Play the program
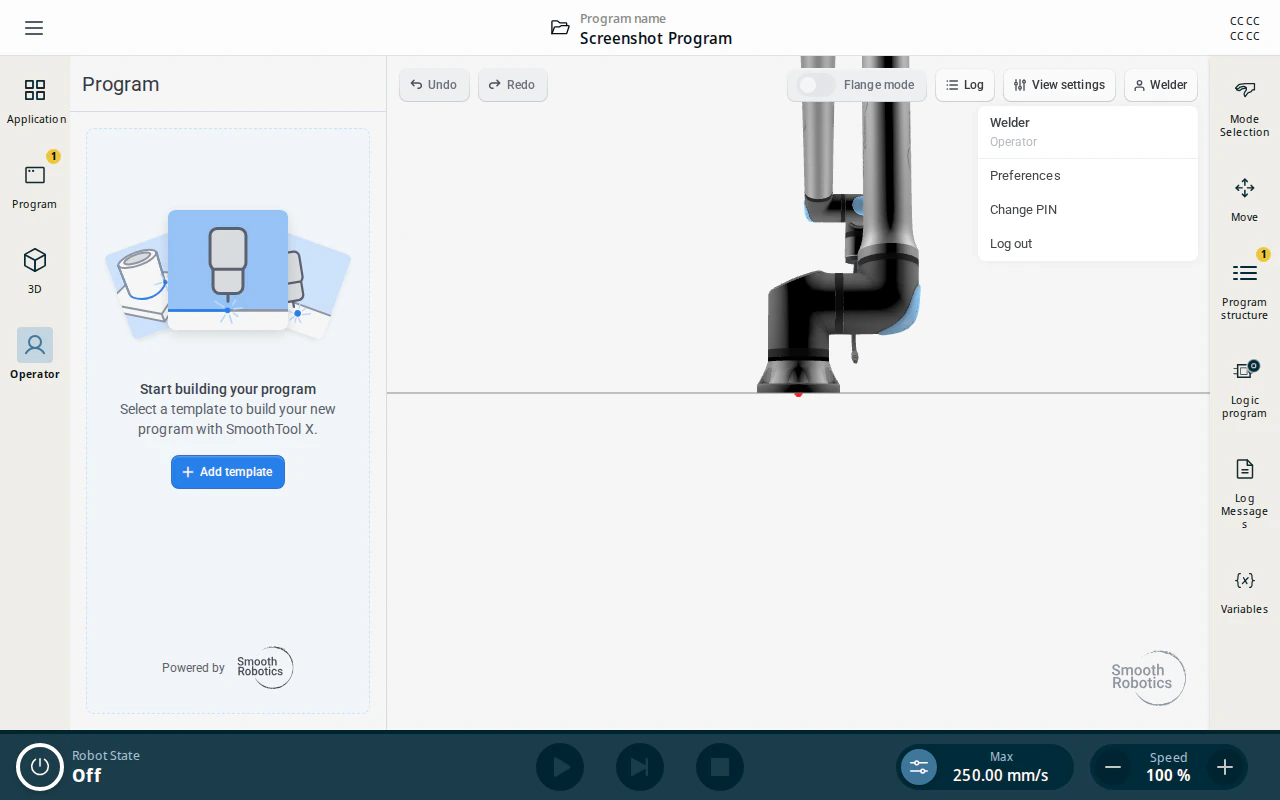1280x800 pixels. click(x=560, y=767)
